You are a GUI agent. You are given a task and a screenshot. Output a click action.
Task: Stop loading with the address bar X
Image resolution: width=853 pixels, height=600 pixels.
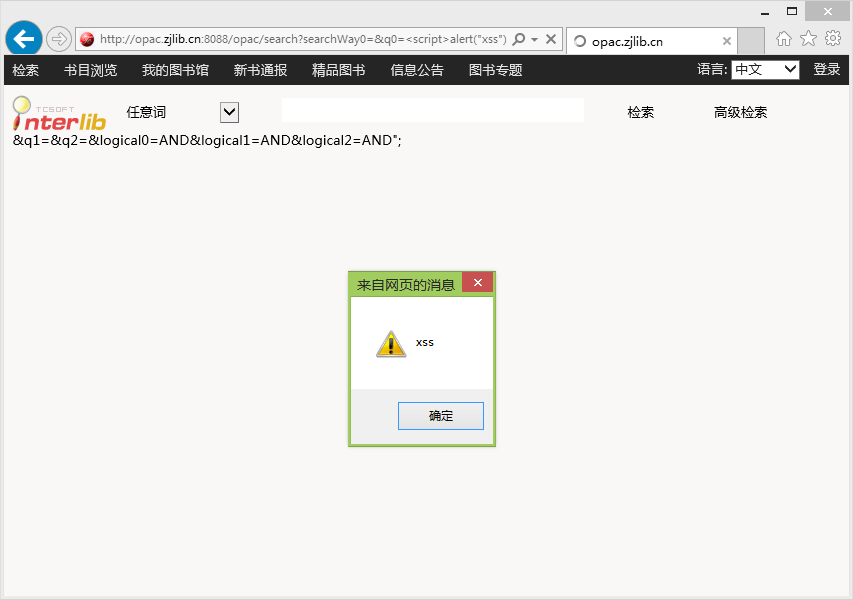pyautogui.click(x=551, y=39)
